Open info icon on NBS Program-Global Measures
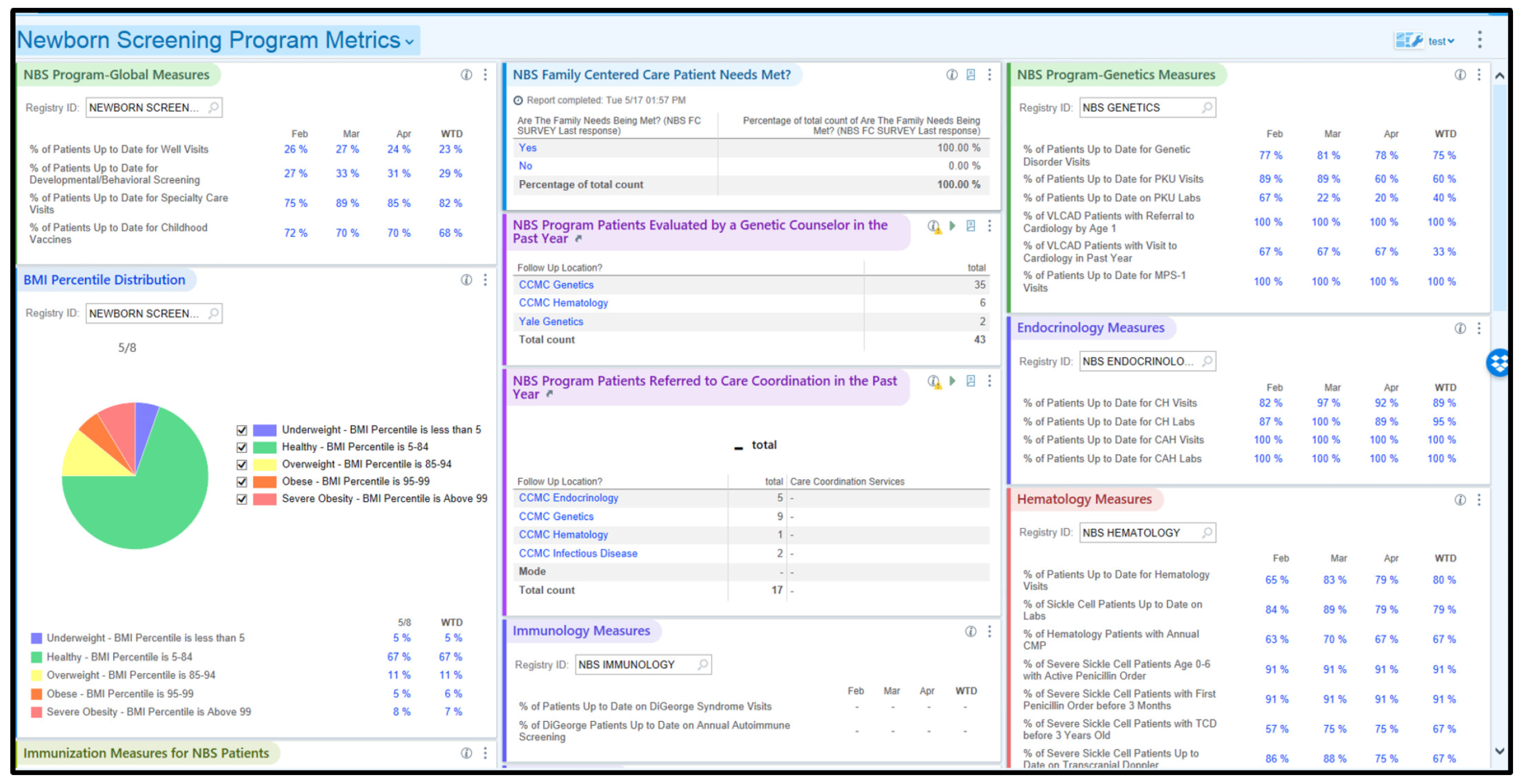 [466, 74]
